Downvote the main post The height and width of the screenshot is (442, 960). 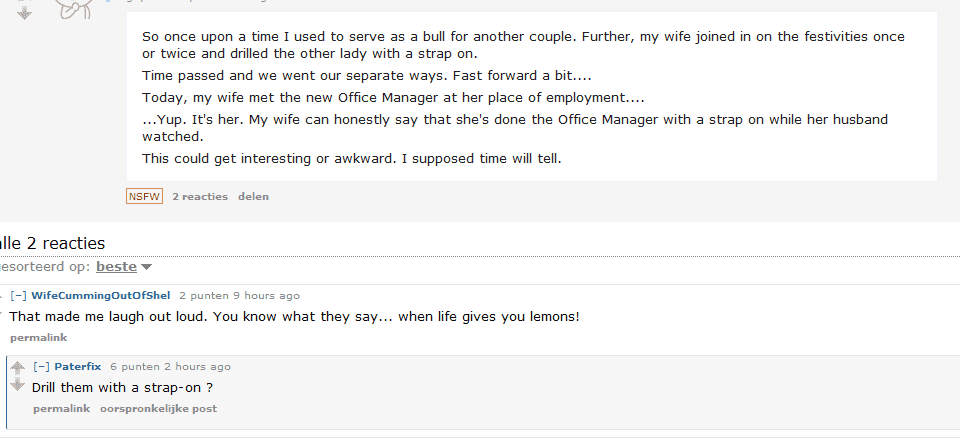tap(25, 12)
